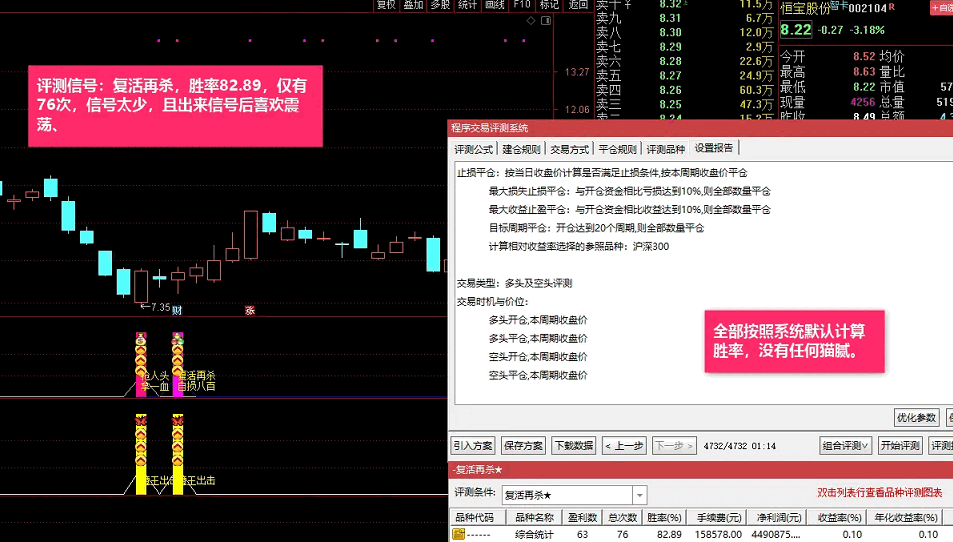Click the 8.22 current price
Screen dimensions: 953x542
(x=796, y=30)
